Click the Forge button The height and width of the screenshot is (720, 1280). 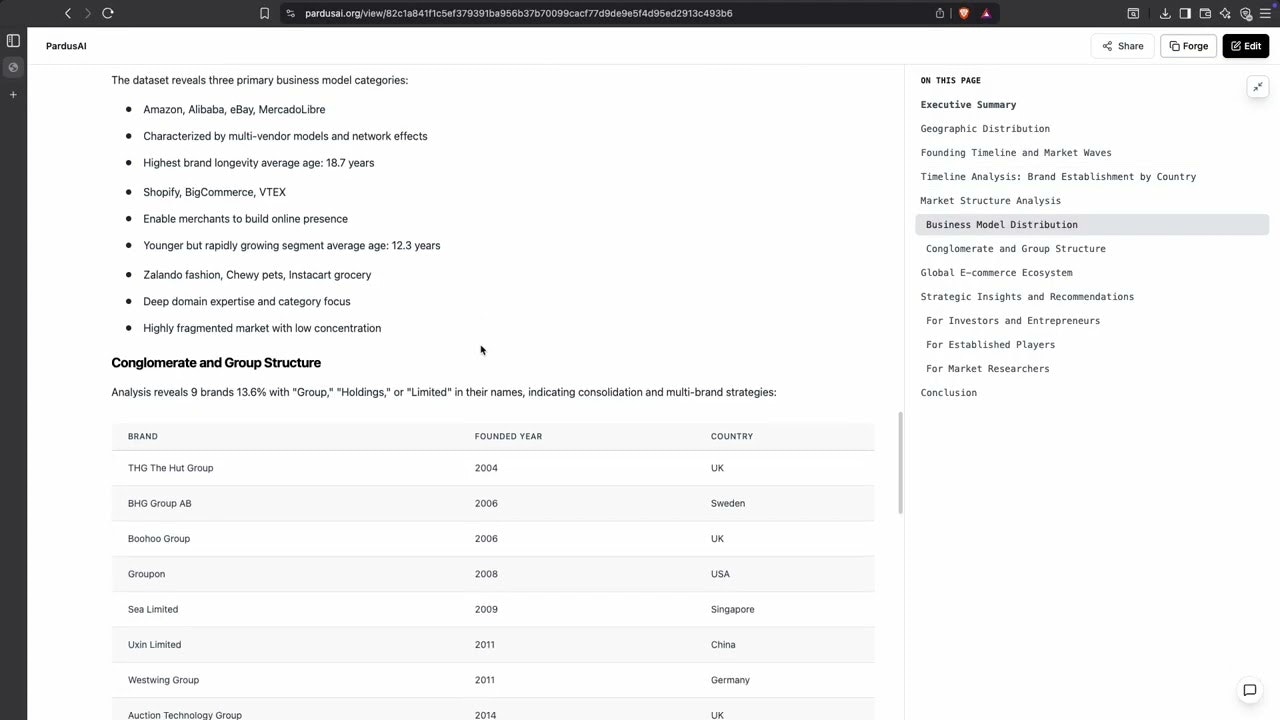[1189, 46]
